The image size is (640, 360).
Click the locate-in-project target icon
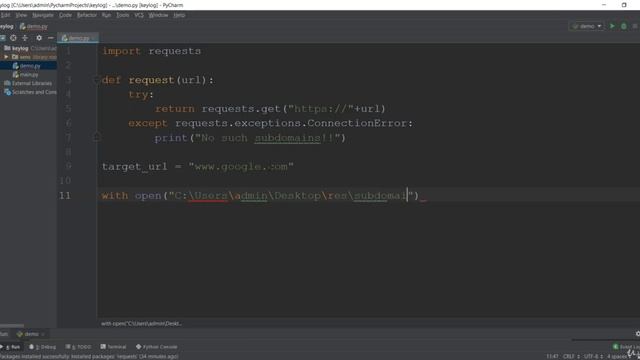coord(13,38)
